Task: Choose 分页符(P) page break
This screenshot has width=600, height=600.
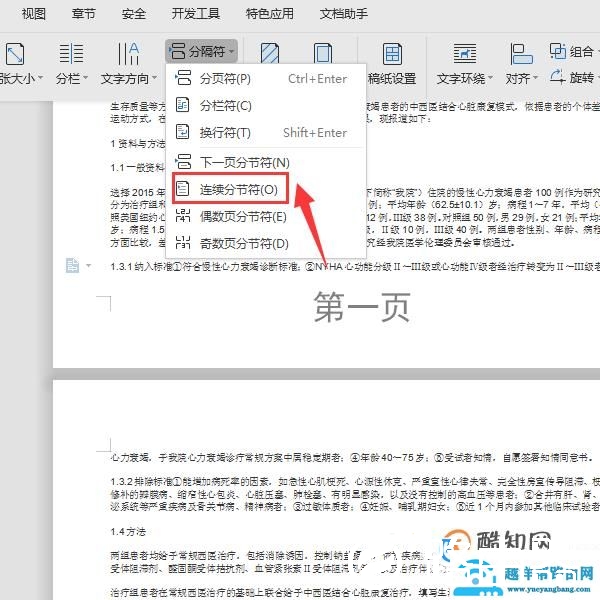Action: (x=266, y=79)
